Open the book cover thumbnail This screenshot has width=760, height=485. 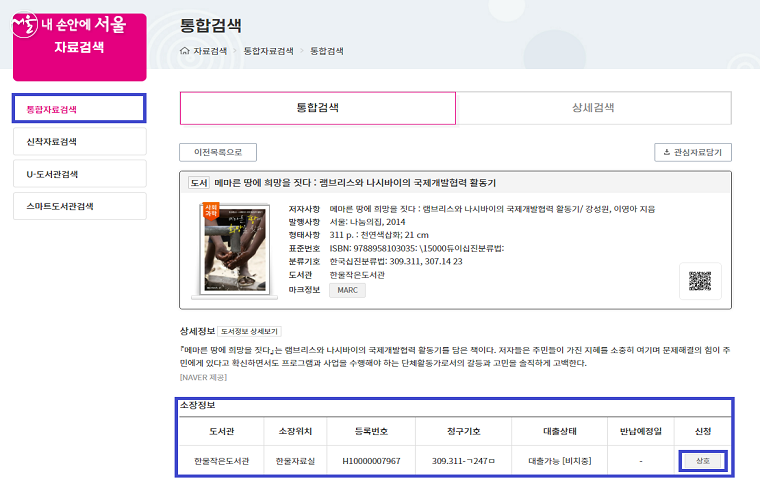tap(235, 250)
